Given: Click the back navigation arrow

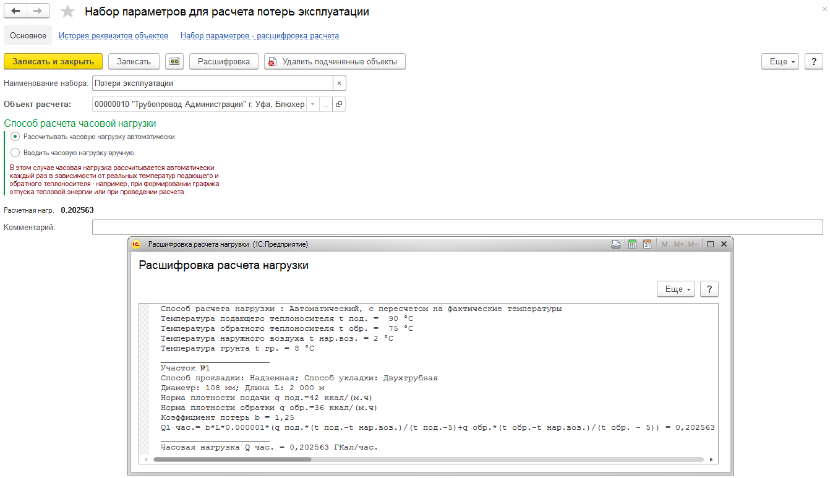Looking at the screenshot, I should (x=17, y=11).
